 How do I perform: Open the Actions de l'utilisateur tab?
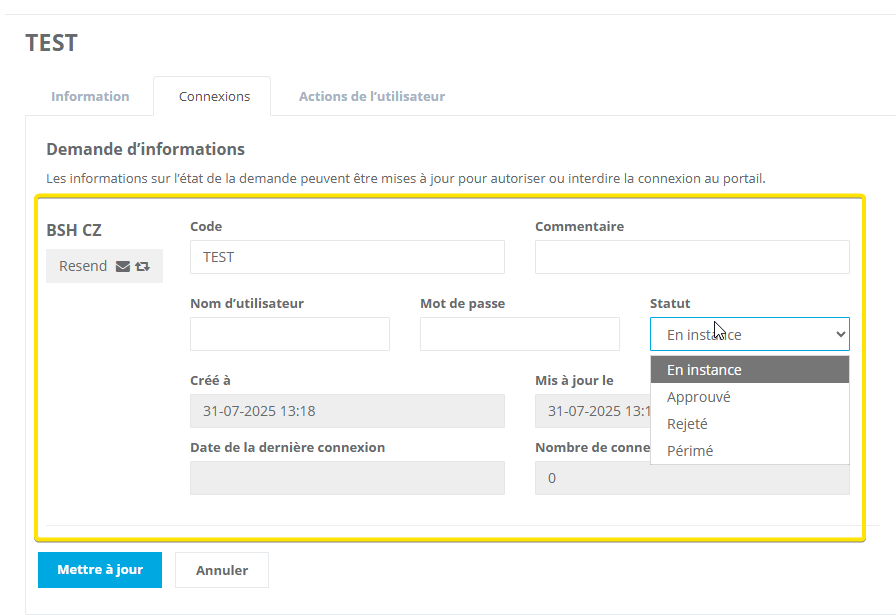click(x=371, y=97)
